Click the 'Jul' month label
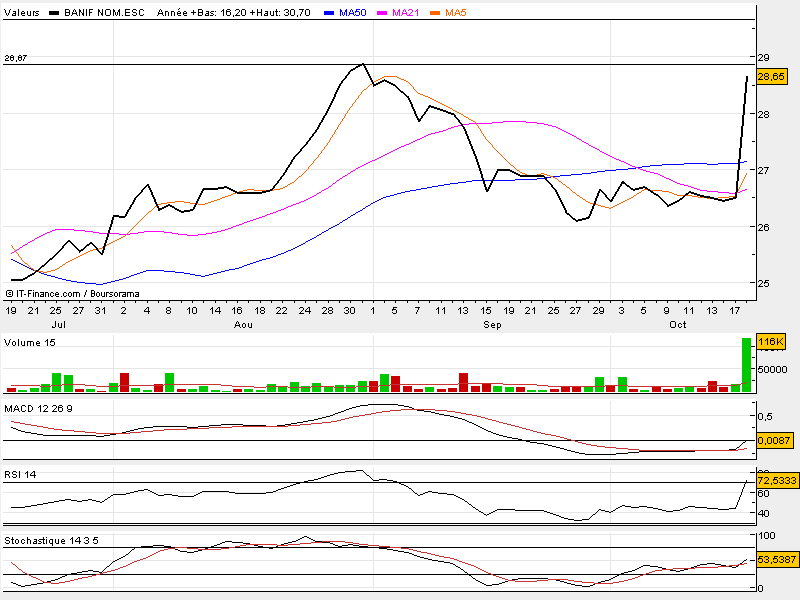Image resolution: width=800 pixels, height=600 pixels. click(x=59, y=325)
